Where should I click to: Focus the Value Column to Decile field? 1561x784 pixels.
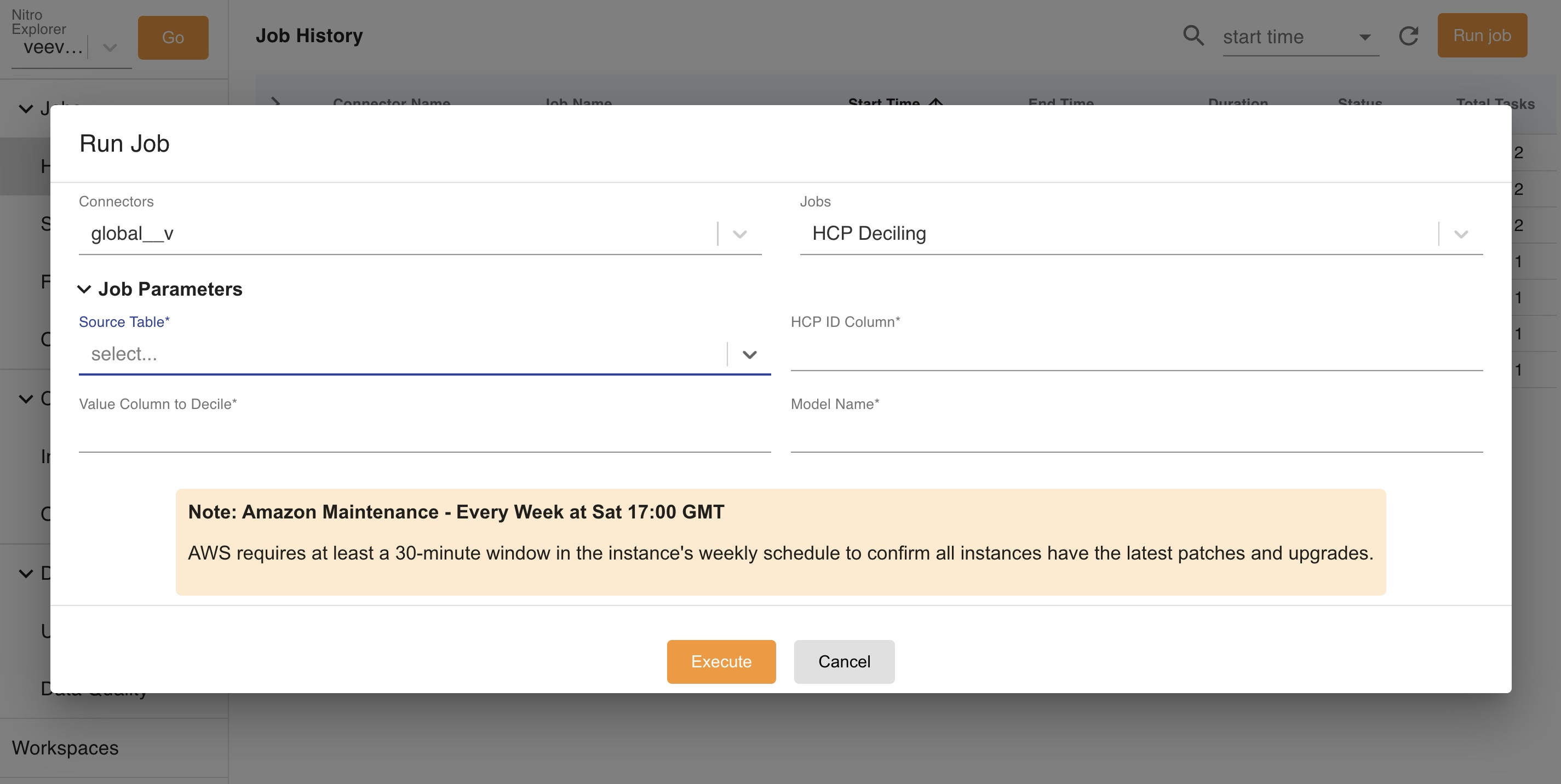[424, 436]
